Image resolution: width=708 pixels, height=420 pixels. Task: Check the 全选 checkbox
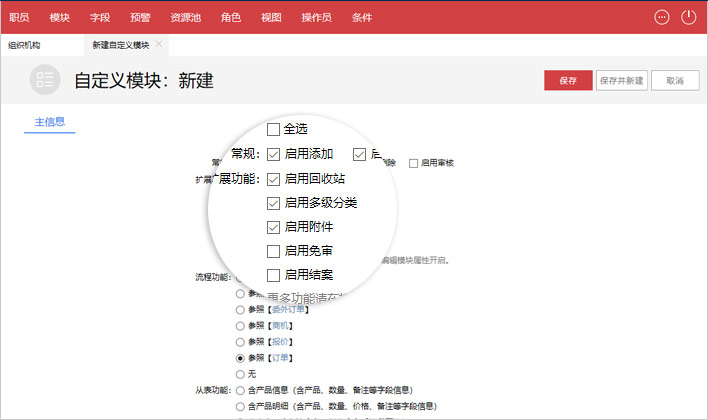coord(273,129)
